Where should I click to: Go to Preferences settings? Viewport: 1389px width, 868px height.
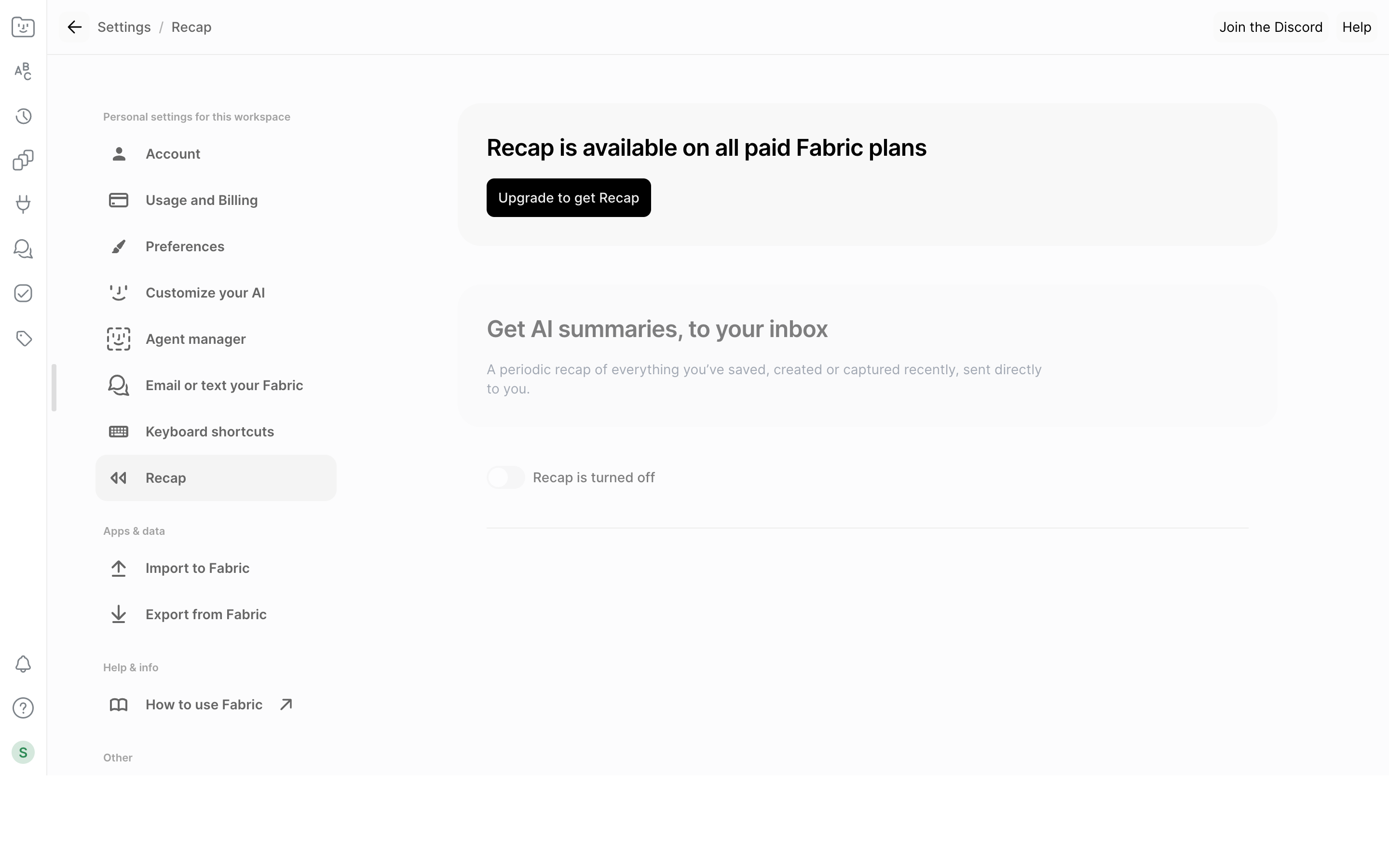(x=216, y=246)
